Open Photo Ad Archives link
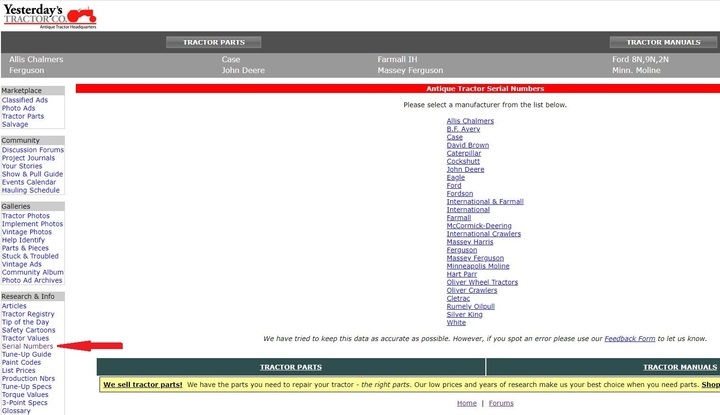The image size is (720, 415). point(32,280)
